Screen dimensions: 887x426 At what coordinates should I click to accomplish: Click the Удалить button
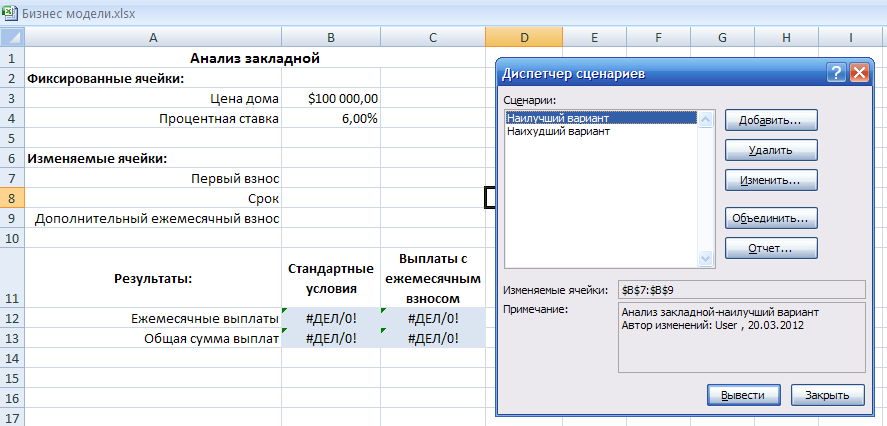click(x=771, y=150)
